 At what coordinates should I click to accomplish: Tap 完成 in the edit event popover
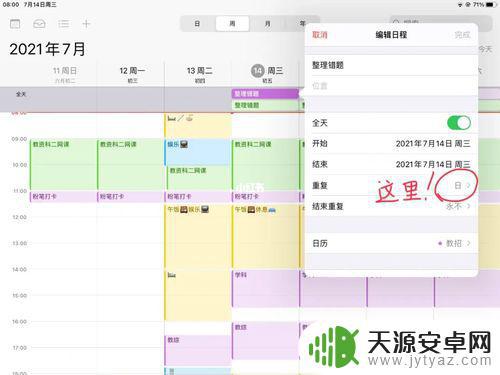point(462,35)
